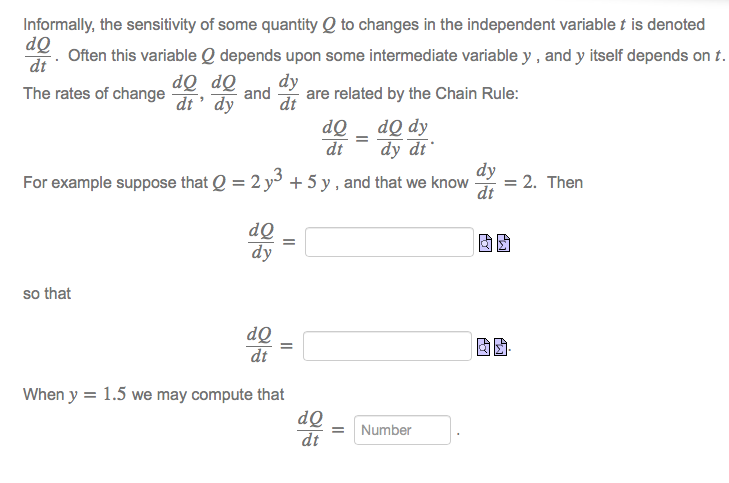
Task: Click the dQ/dy label before first input
Action: pos(261,241)
